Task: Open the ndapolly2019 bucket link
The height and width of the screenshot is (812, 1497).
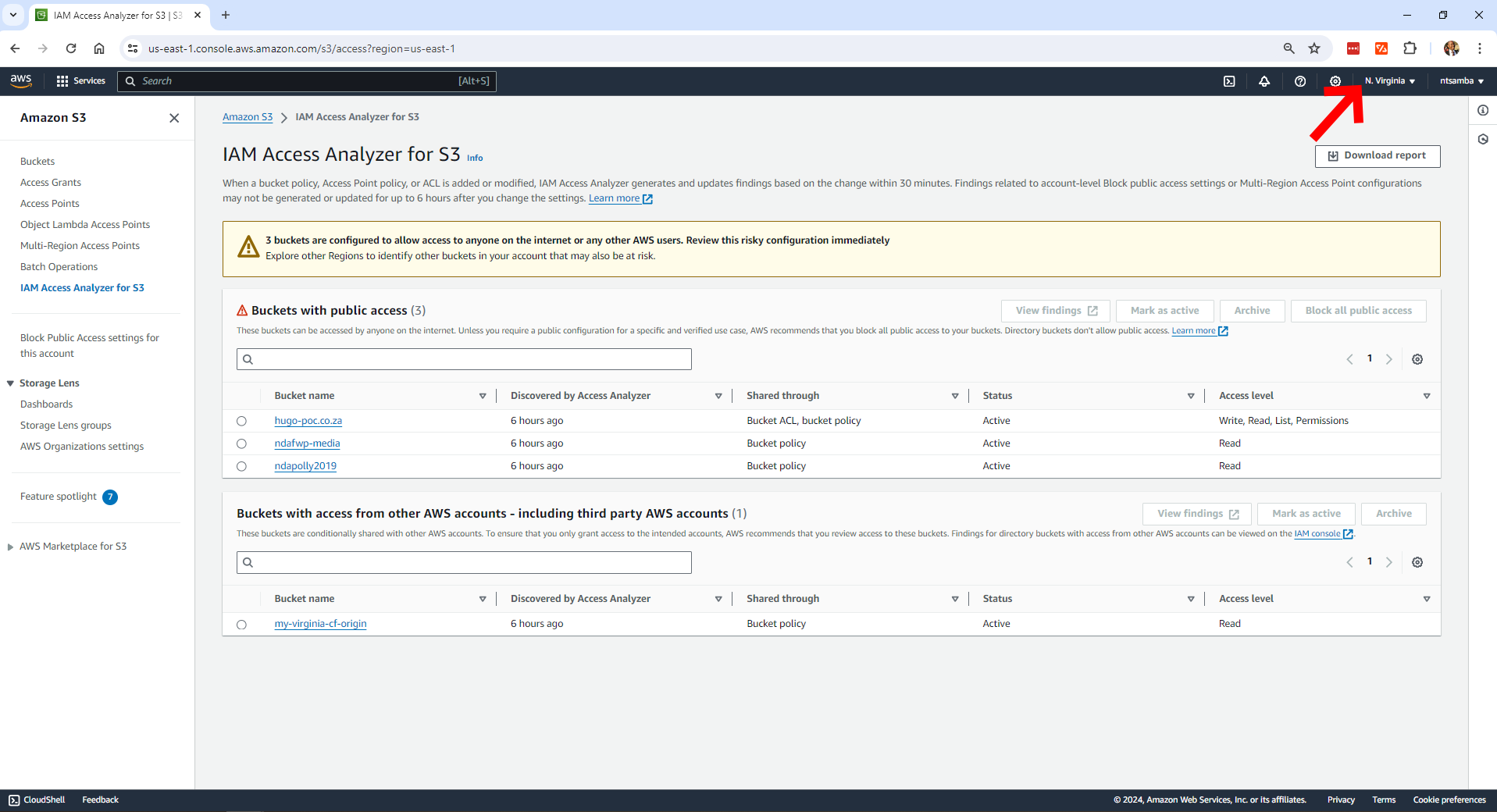Action: pos(305,466)
